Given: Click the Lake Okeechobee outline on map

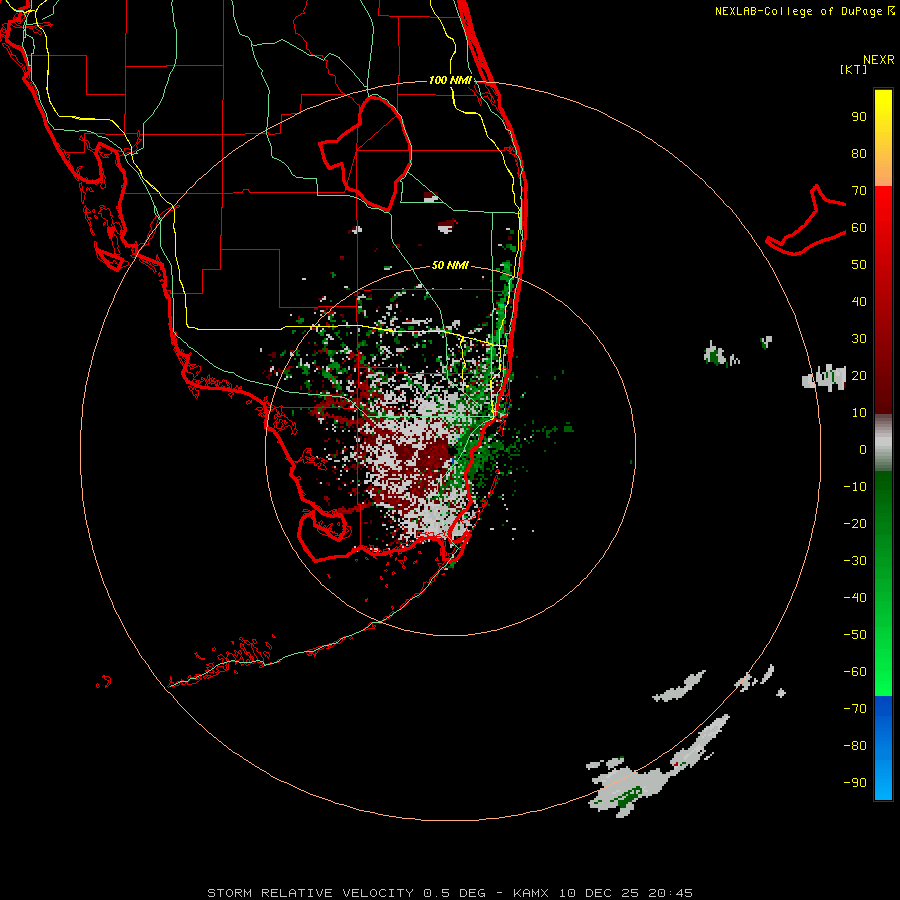Looking at the screenshot, I should click(x=366, y=153).
